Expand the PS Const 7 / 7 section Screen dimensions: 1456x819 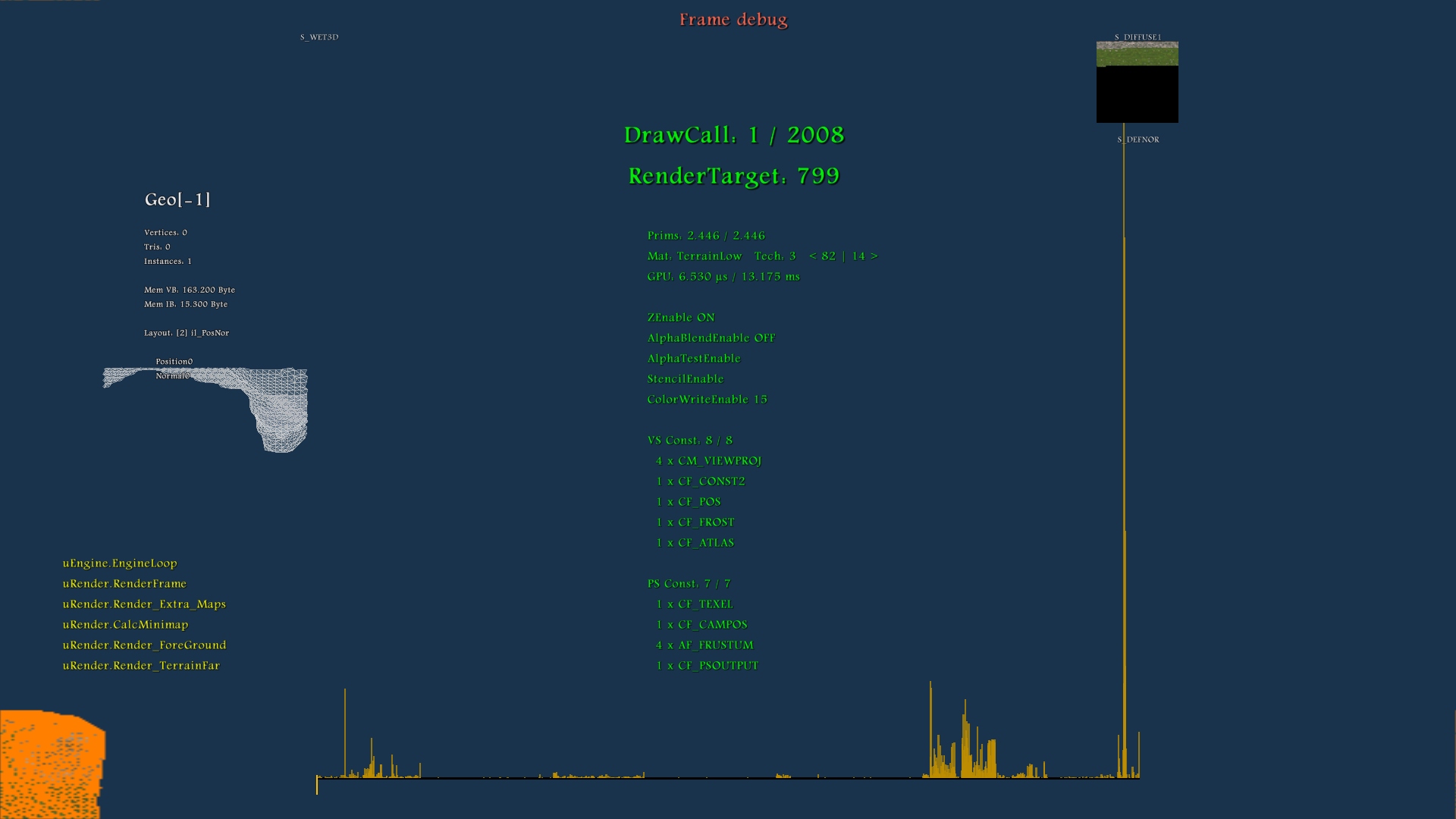(x=689, y=584)
